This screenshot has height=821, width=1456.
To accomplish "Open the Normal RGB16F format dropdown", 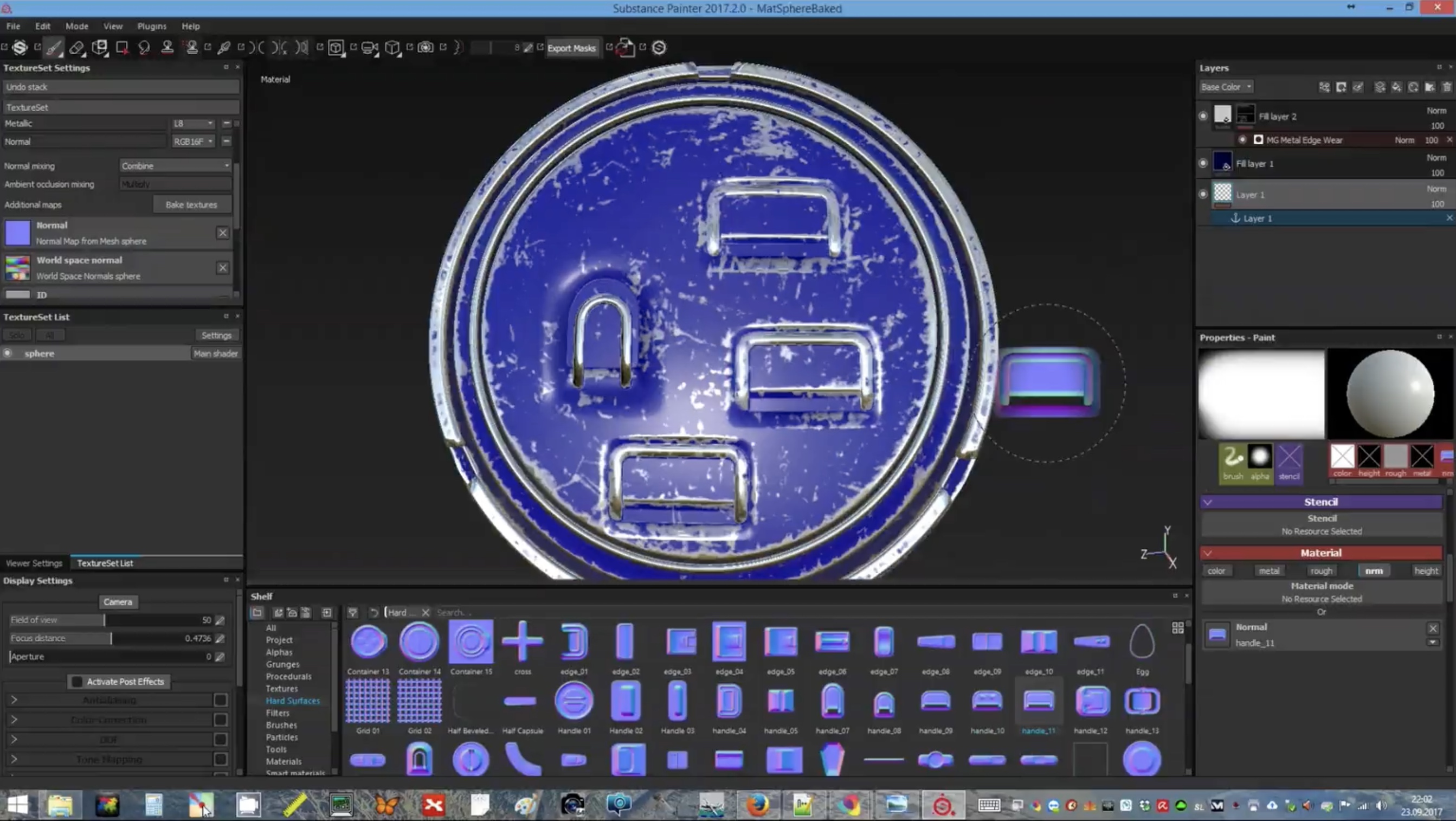I will tap(194, 142).
